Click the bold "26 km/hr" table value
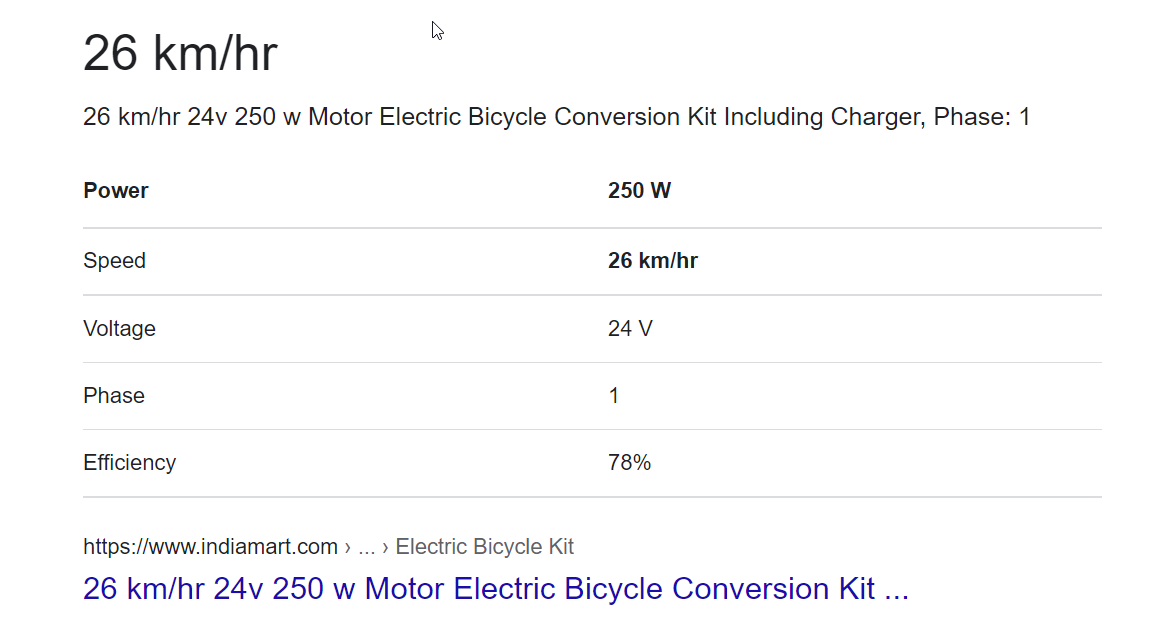Screen dimensions: 1158x619 652,261
